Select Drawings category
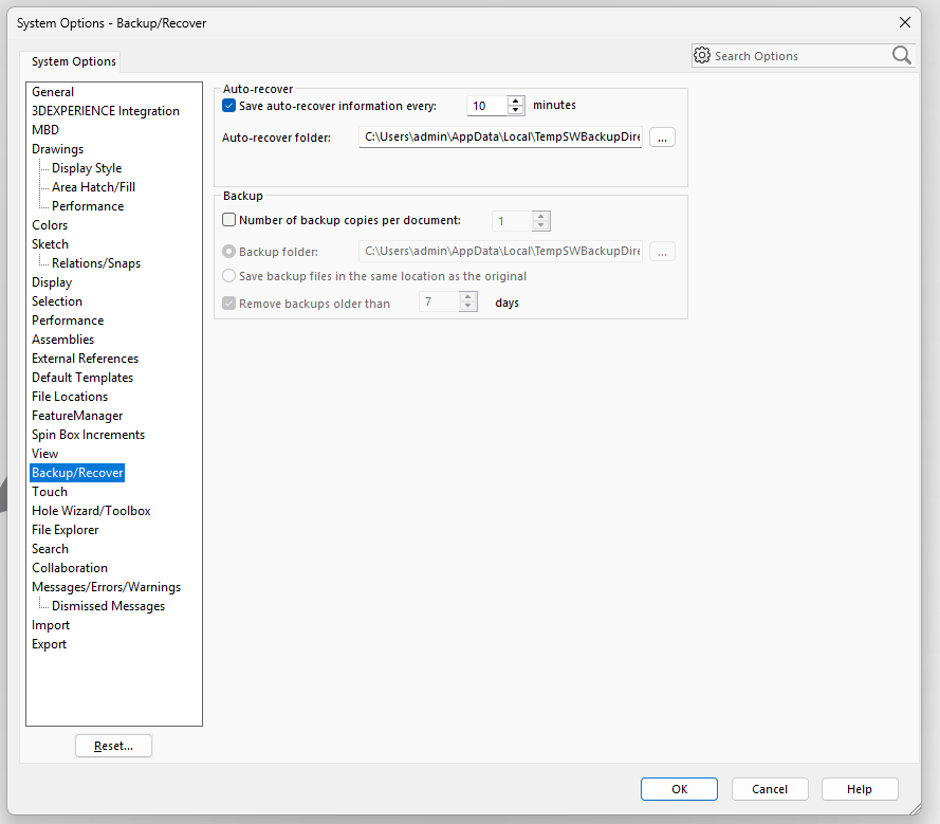The height and width of the screenshot is (824, 940). [x=58, y=149]
